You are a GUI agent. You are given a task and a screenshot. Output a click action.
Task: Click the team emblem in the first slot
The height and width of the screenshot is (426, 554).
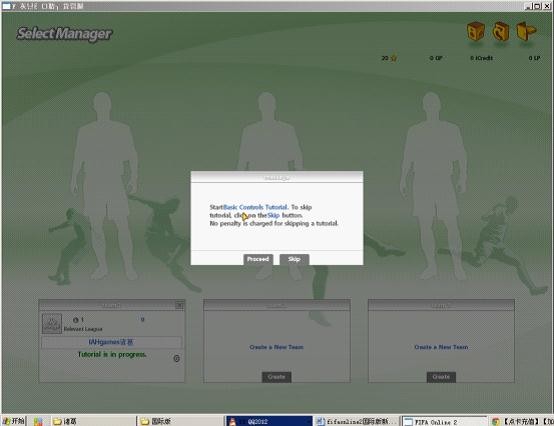tap(52, 323)
